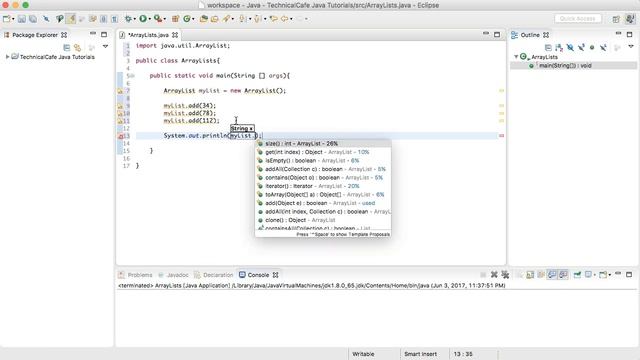The width and height of the screenshot is (640, 360).
Task: Expand TechnicalCafe Java Tutorials project
Action: [x=7, y=57]
